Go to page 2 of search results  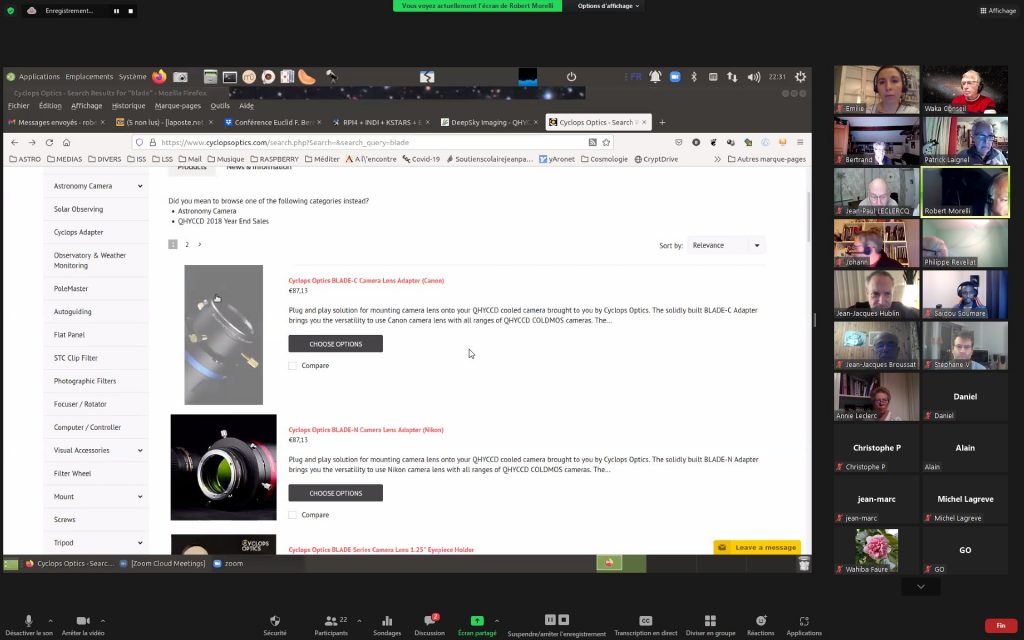187,244
